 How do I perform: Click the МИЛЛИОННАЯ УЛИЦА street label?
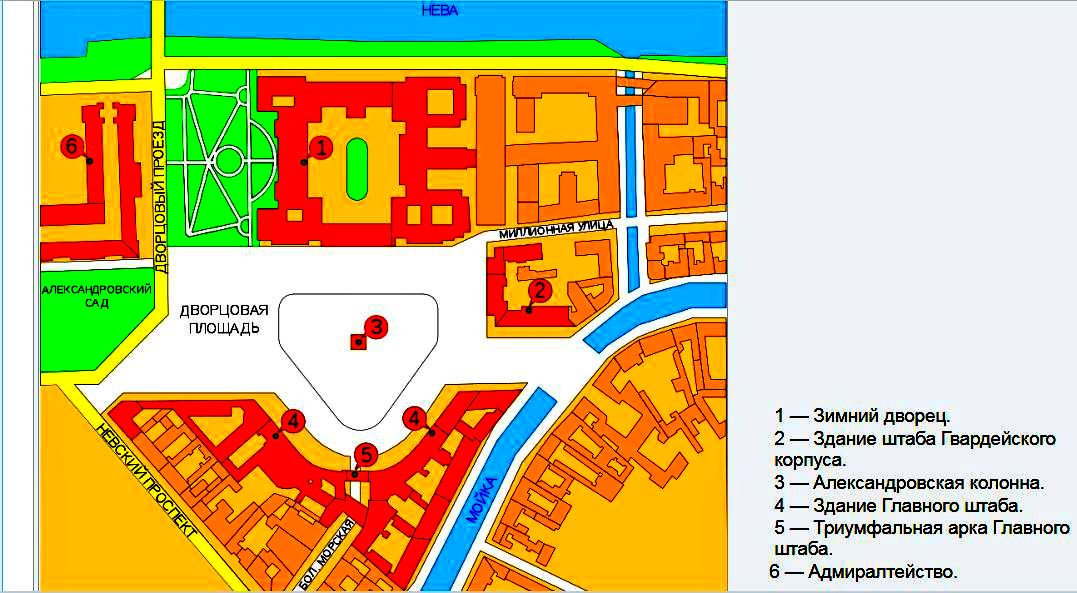556,230
